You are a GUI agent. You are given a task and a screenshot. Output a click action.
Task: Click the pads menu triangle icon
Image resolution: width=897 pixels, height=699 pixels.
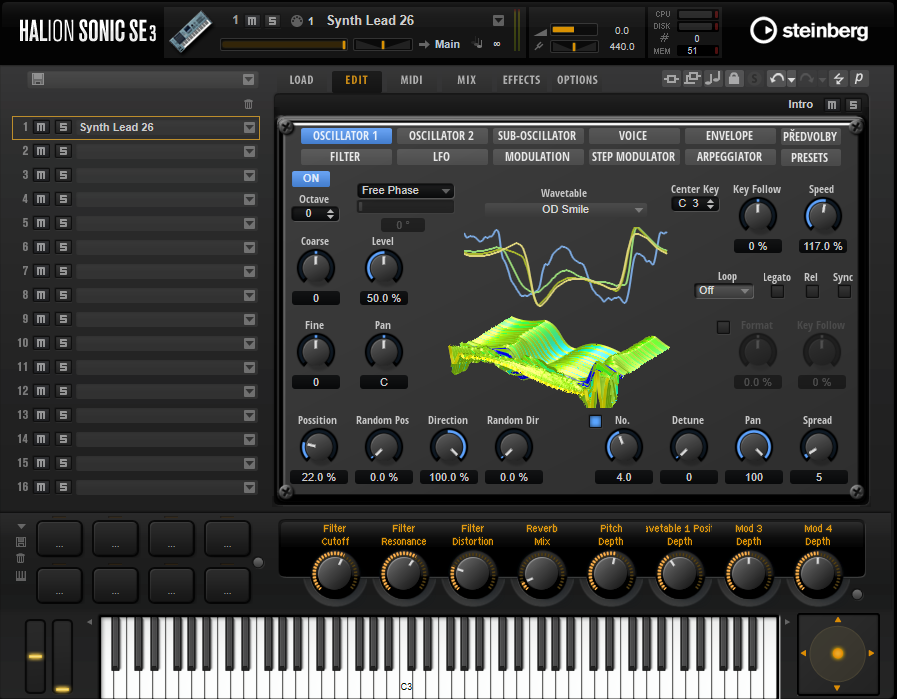pyautogui.click(x=21, y=526)
